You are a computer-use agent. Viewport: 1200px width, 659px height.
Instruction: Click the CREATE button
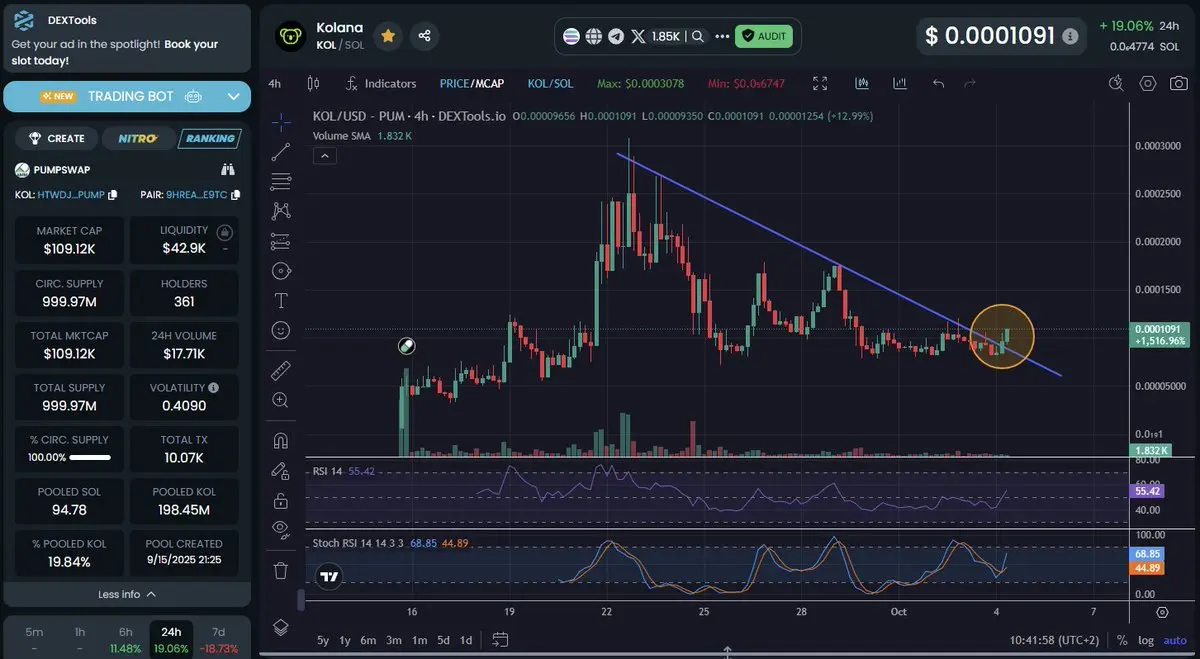(57, 138)
